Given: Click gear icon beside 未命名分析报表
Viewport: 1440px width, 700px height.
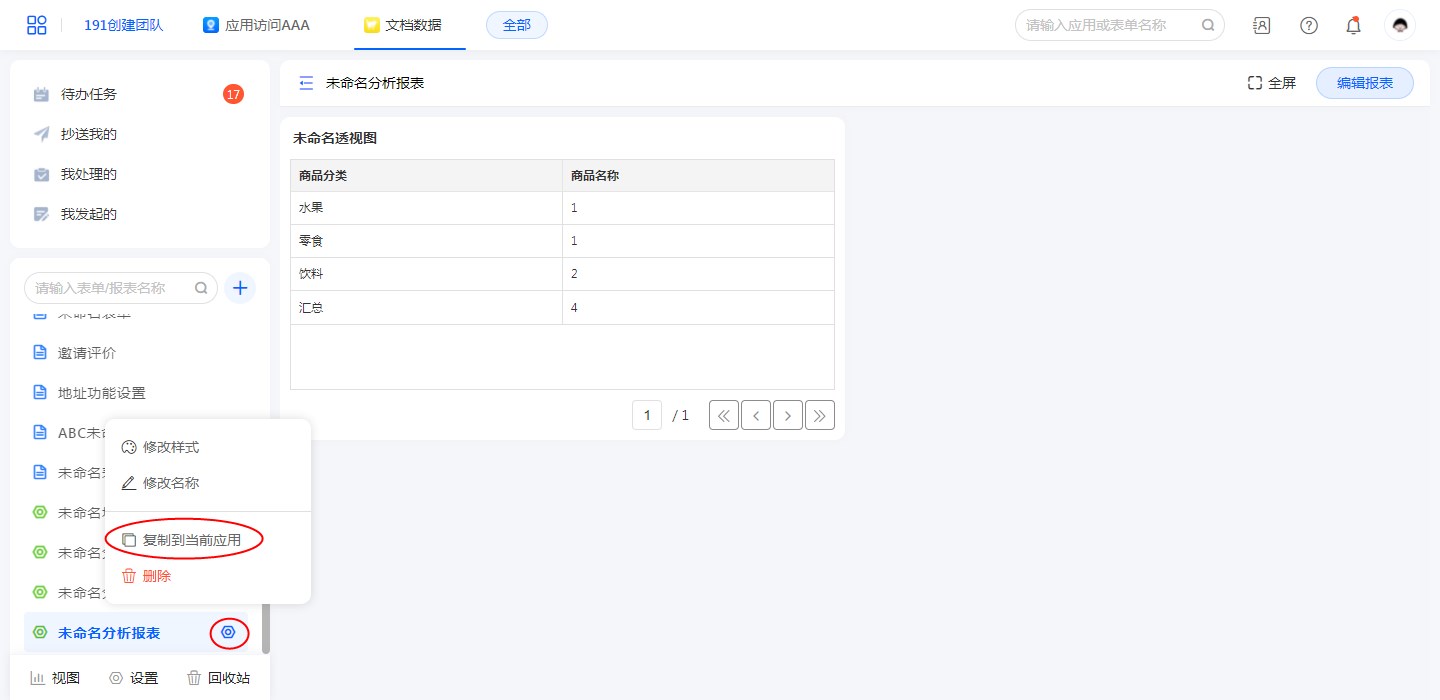Looking at the screenshot, I should (229, 632).
